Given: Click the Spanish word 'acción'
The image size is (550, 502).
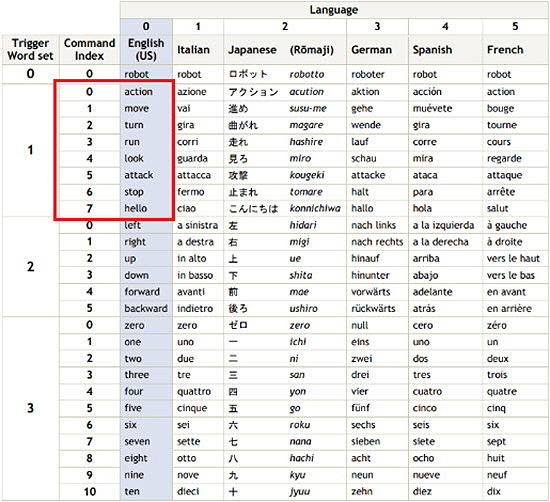Looking at the screenshot, I should point(427,91).
